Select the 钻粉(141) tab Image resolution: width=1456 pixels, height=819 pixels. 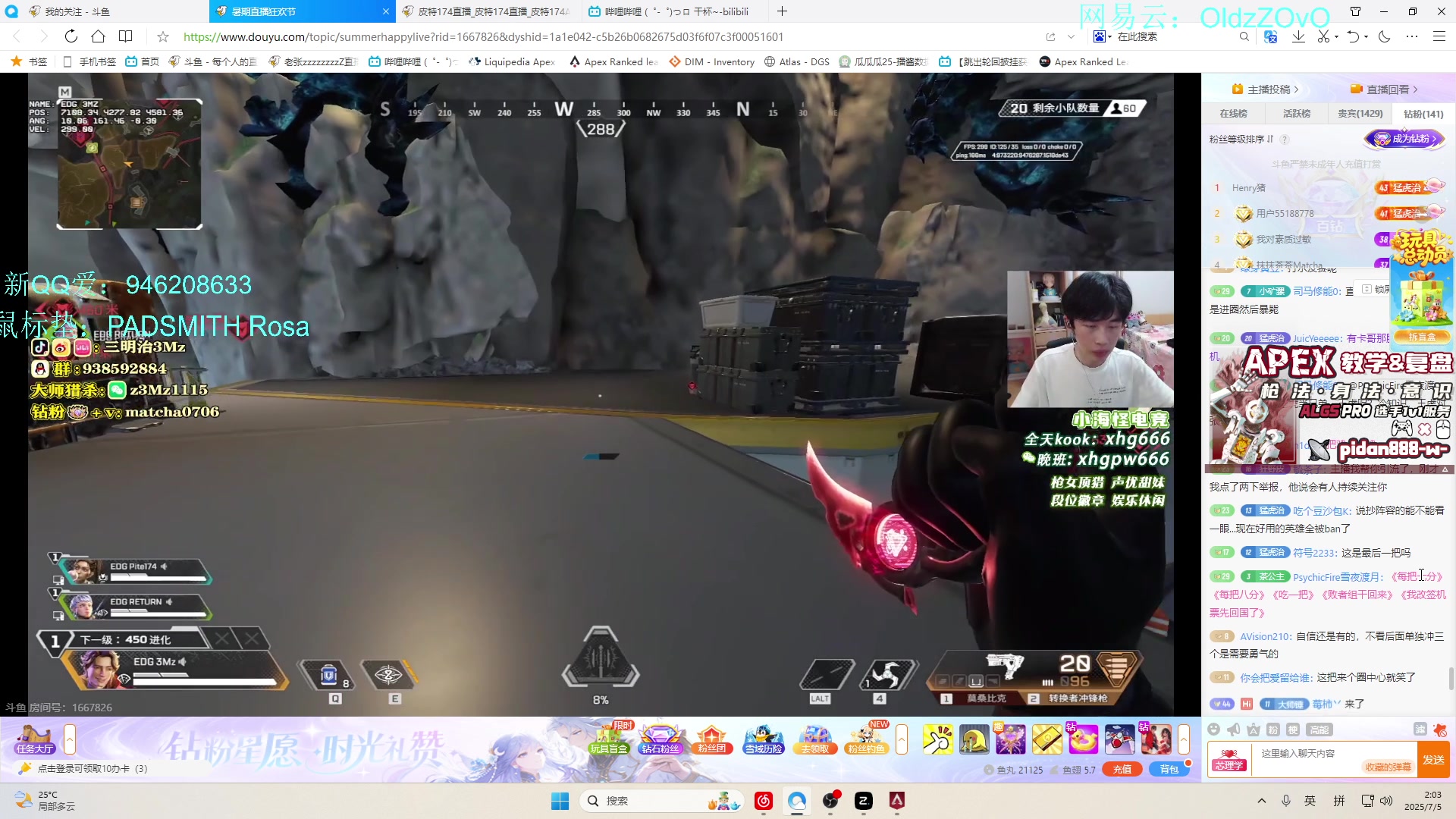(x=1423, y=114)
